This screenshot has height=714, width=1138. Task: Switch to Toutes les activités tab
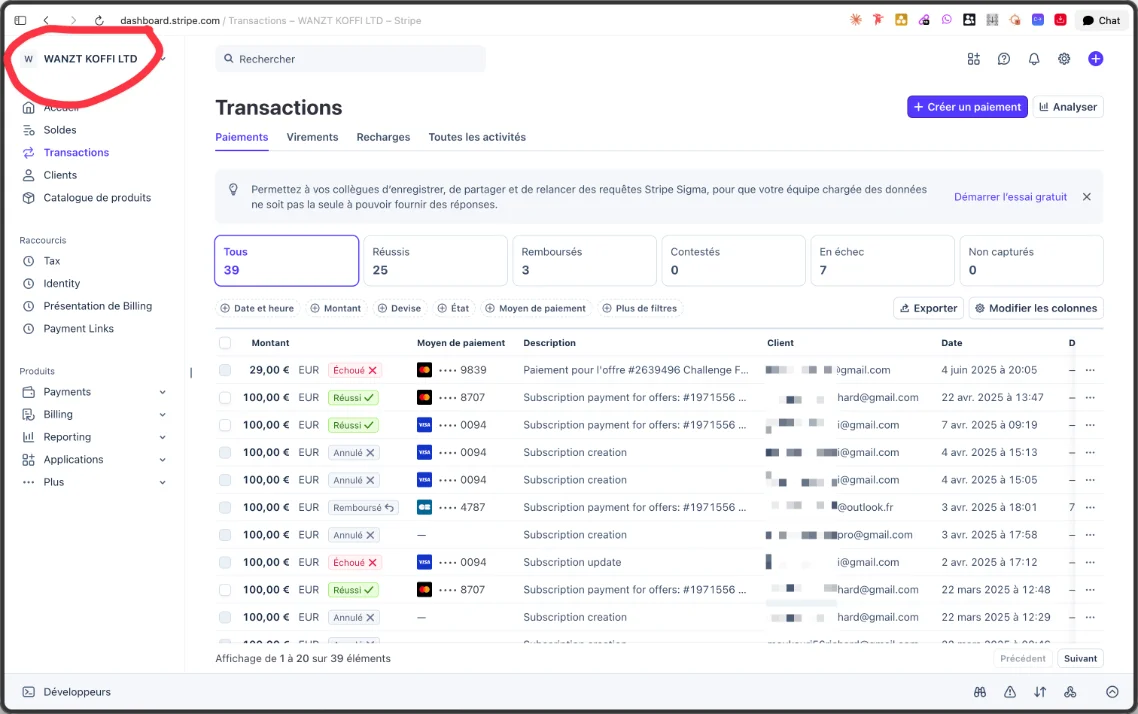click(477, 137)
